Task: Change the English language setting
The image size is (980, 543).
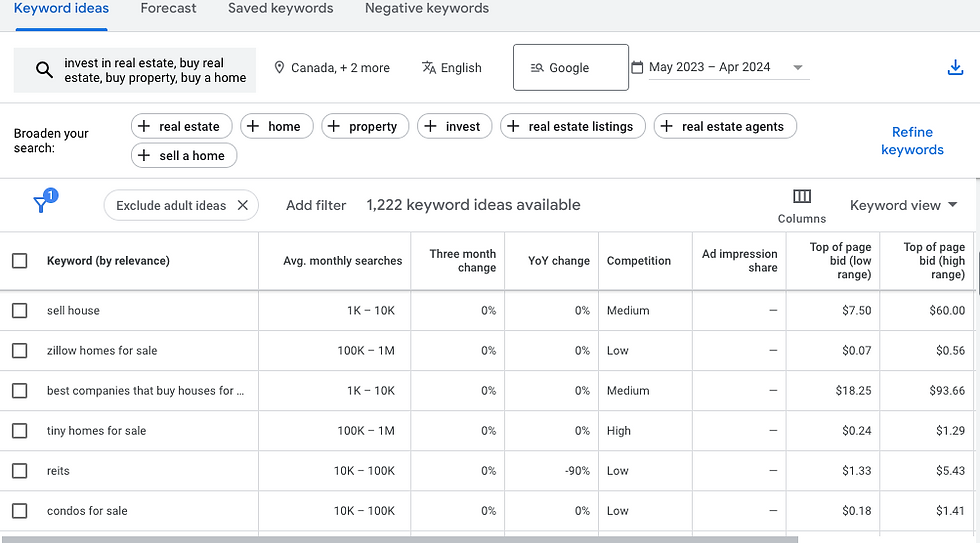Action: click(452, 67)
